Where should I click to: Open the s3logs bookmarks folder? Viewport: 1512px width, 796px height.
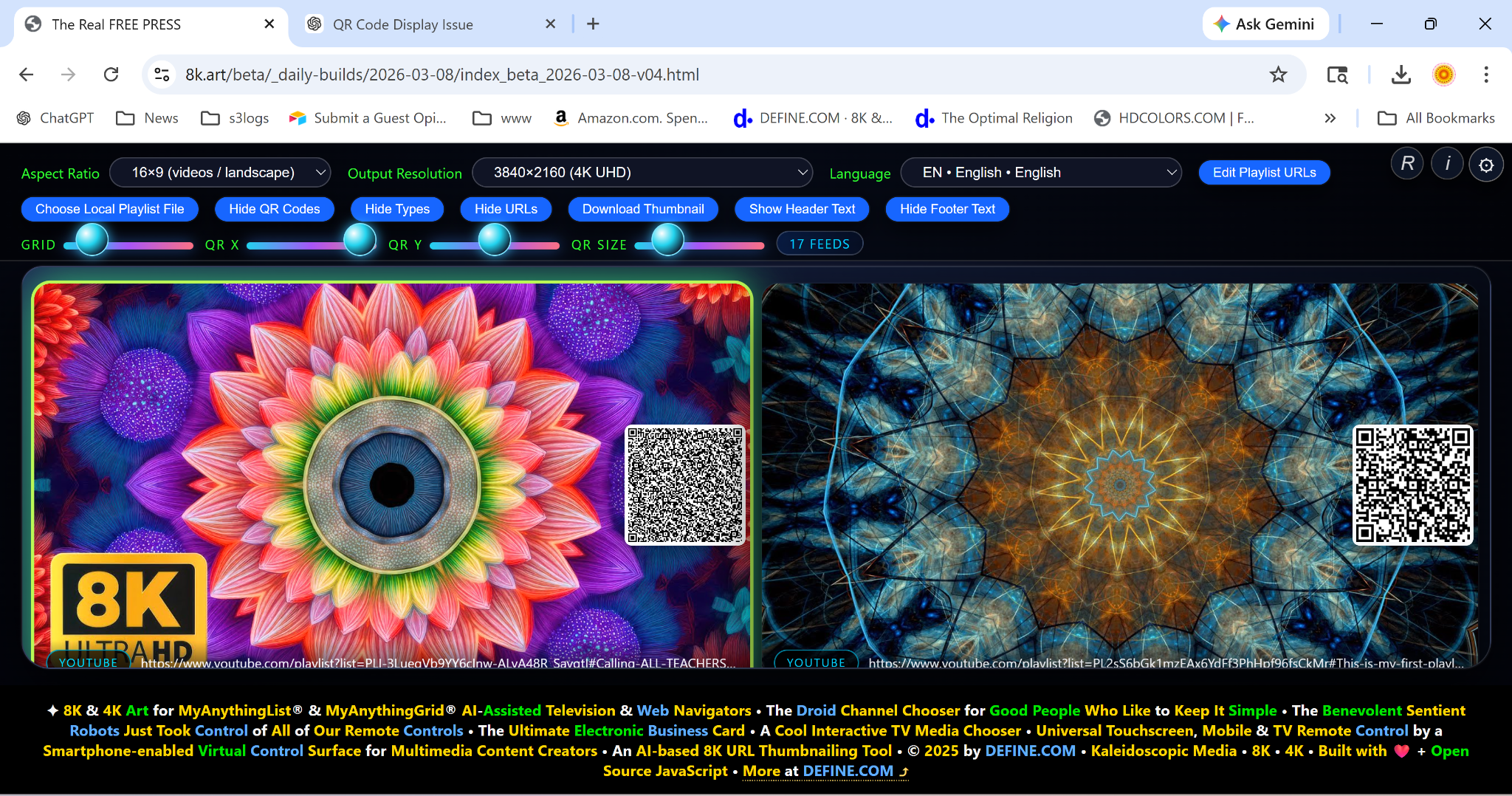(x=236, y=118)
